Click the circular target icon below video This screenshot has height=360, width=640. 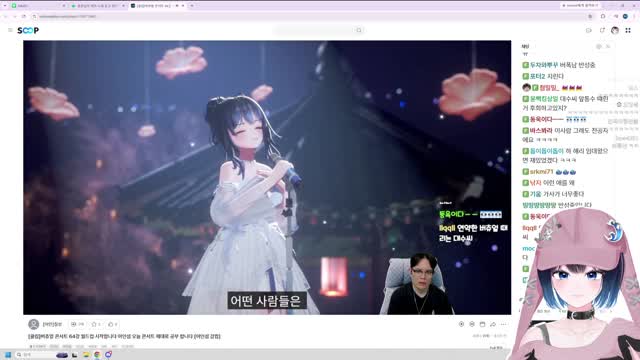(461, 324)
